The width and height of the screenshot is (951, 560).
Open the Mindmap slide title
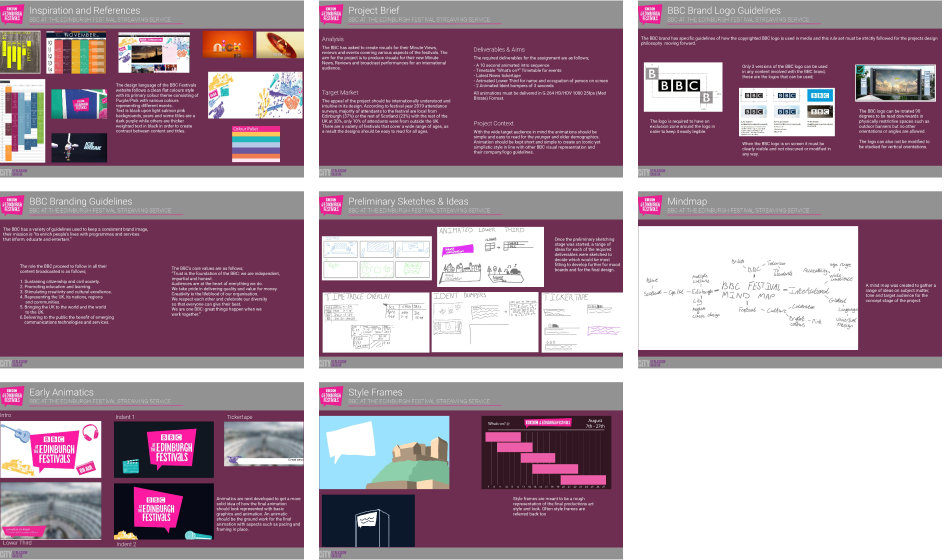[x=687, y=201]
